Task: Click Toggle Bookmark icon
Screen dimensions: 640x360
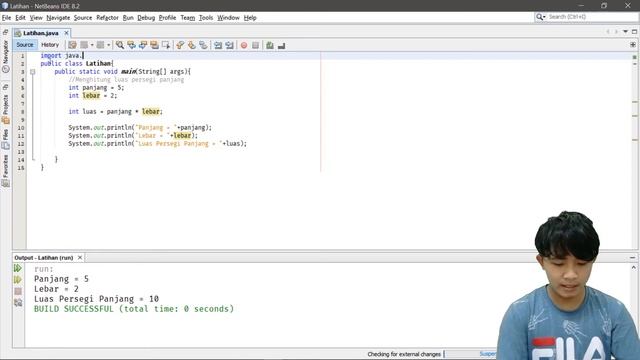Action: [x=203, y=45]
